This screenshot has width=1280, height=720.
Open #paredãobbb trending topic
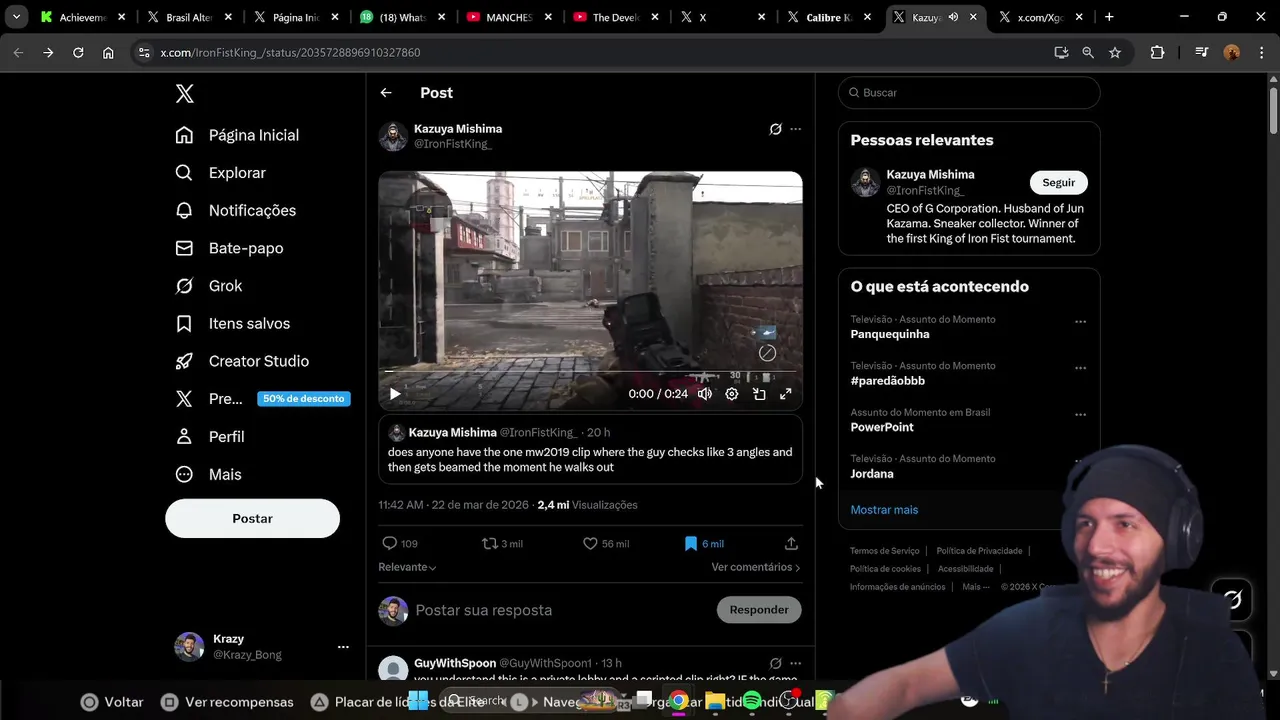pyautogui.click(x=888, y=381)
